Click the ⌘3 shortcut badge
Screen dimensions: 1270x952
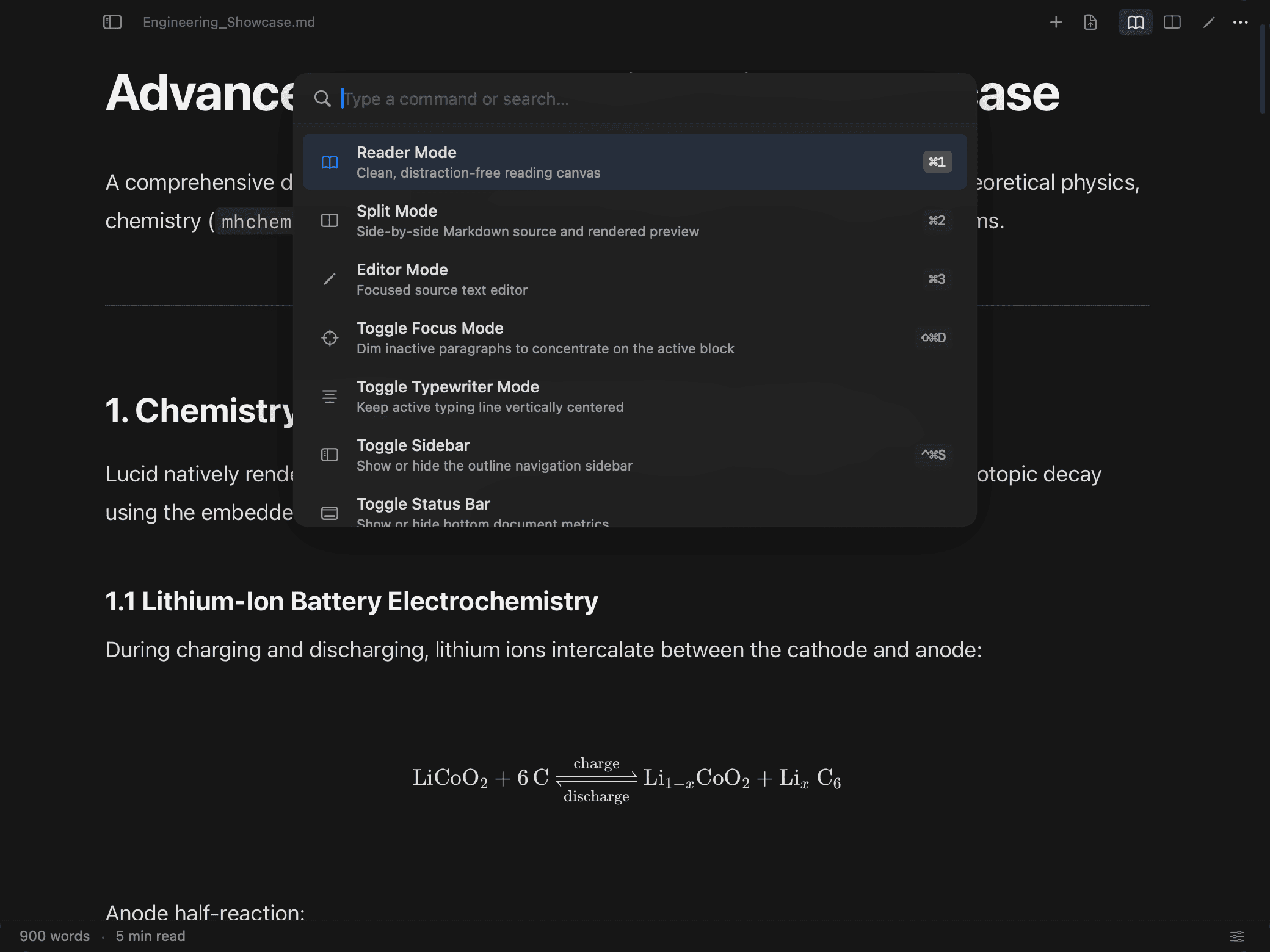pyautogui.click(x=937, y=279)
